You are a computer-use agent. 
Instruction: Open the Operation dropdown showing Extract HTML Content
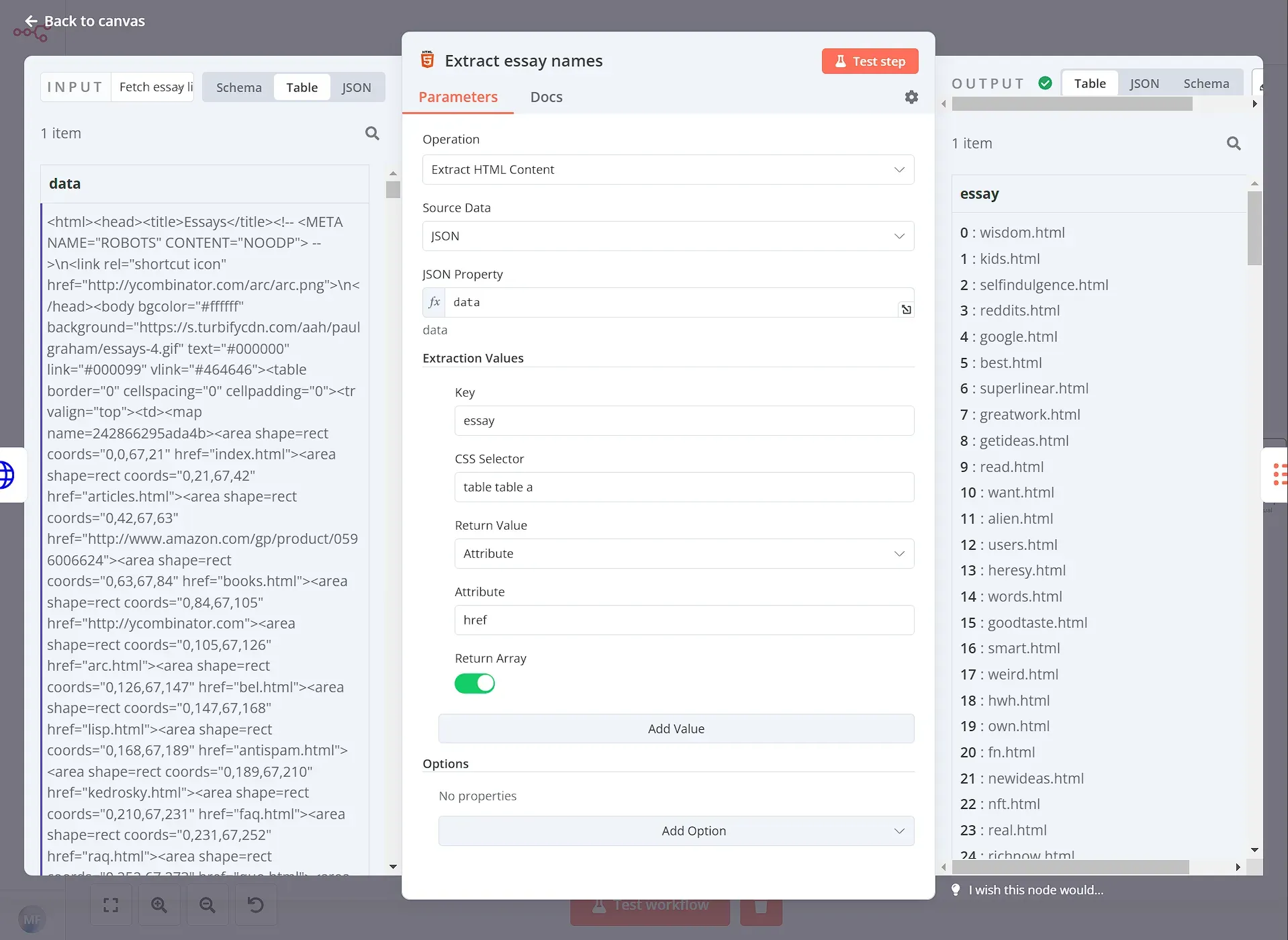pos(668,169)
